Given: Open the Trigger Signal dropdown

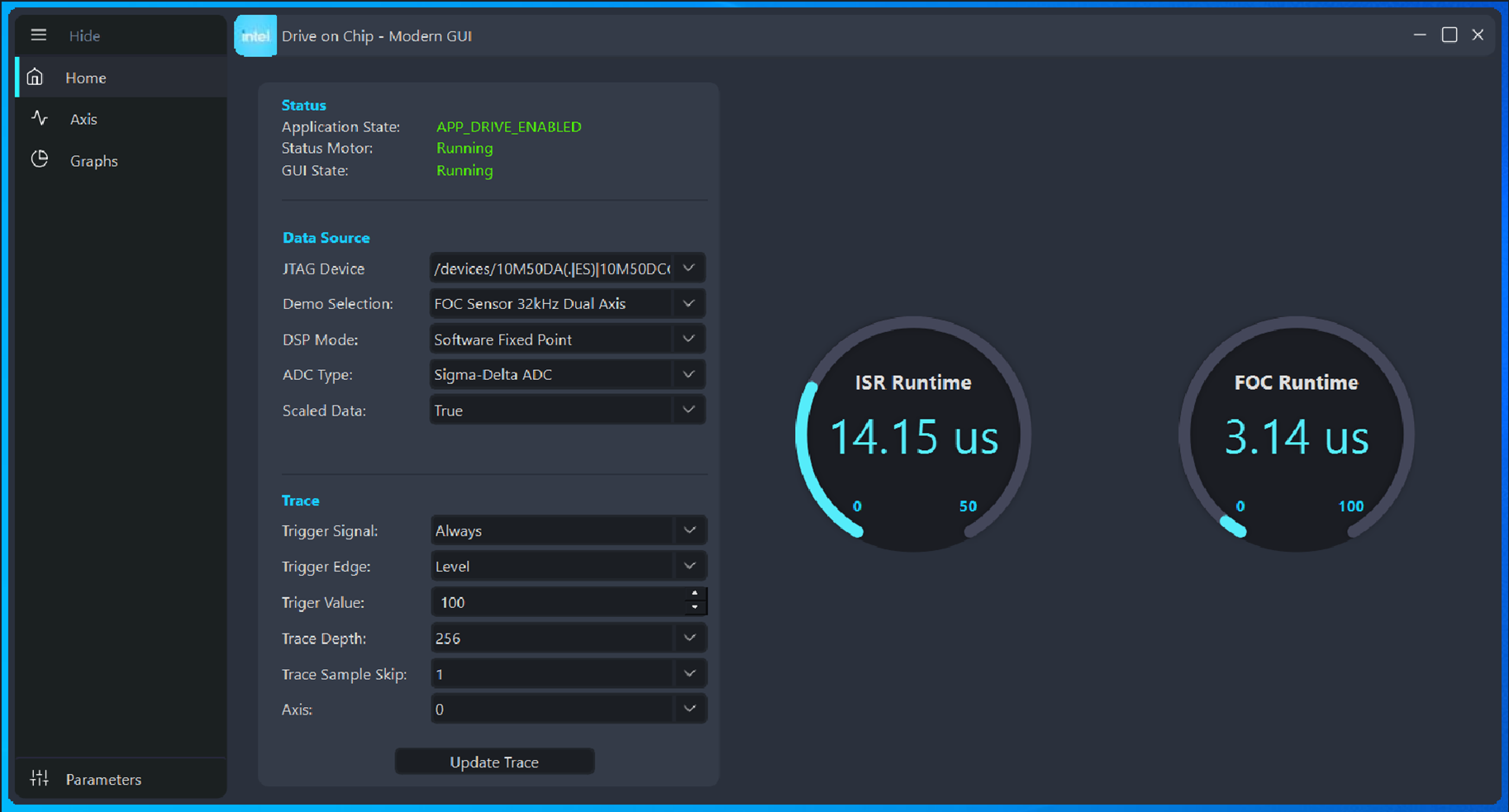Looking at the screenshot, I should [x=689, y=530].
